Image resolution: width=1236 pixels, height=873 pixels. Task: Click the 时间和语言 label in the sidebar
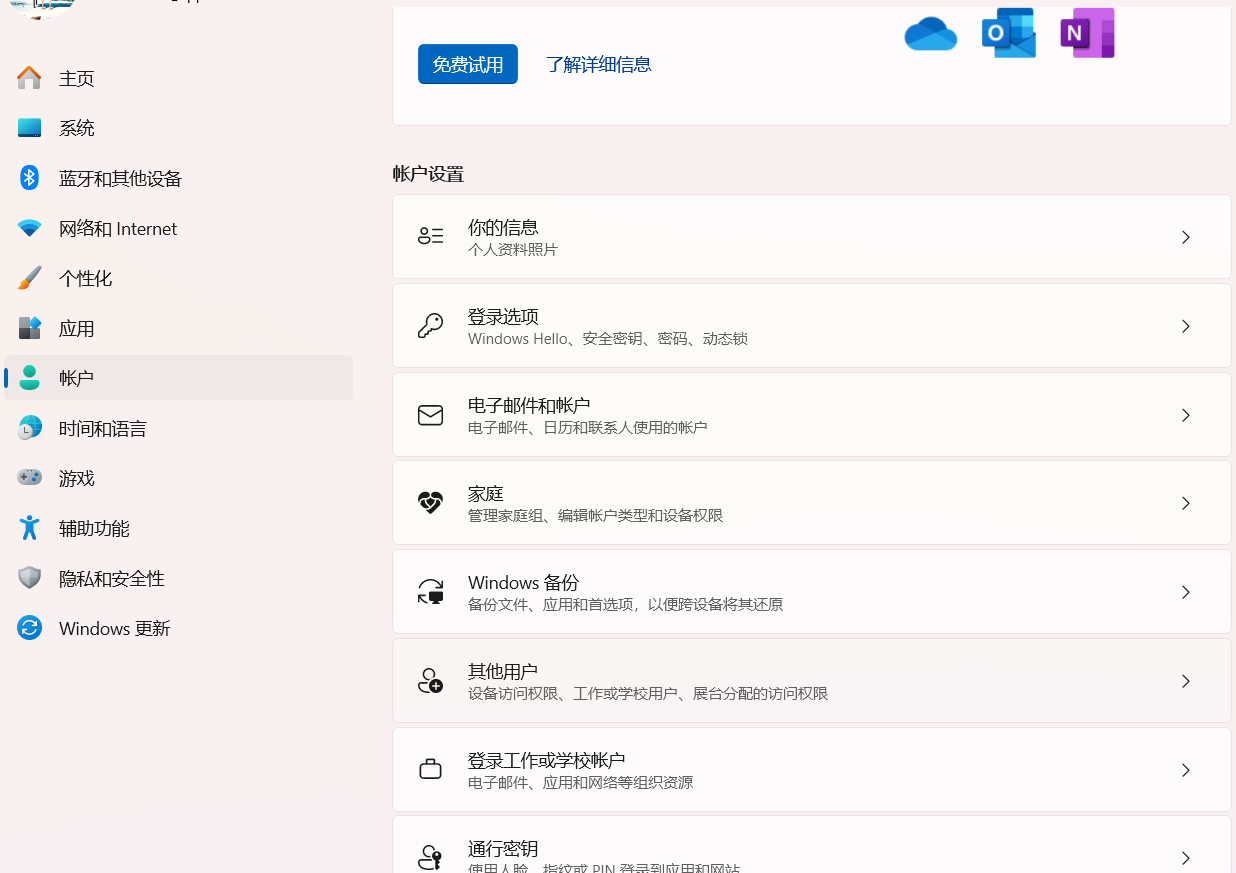(x=103, y=428)
